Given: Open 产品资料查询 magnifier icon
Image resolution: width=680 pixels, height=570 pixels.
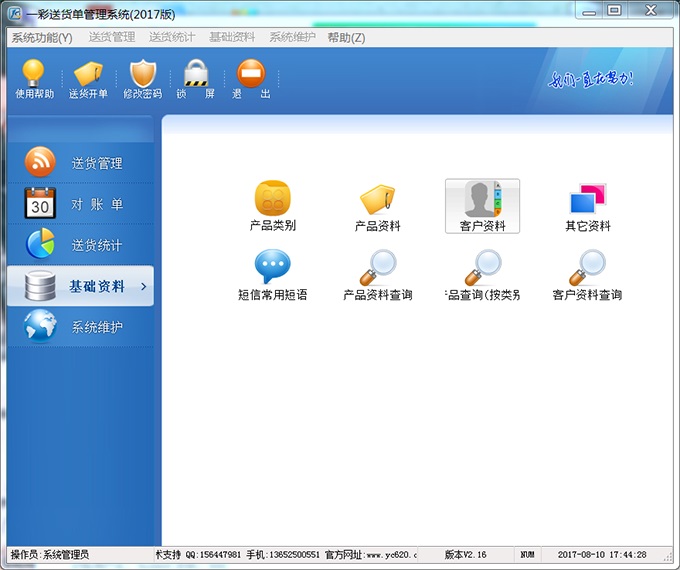Looking at the screenshot, I should pos(377,276).
